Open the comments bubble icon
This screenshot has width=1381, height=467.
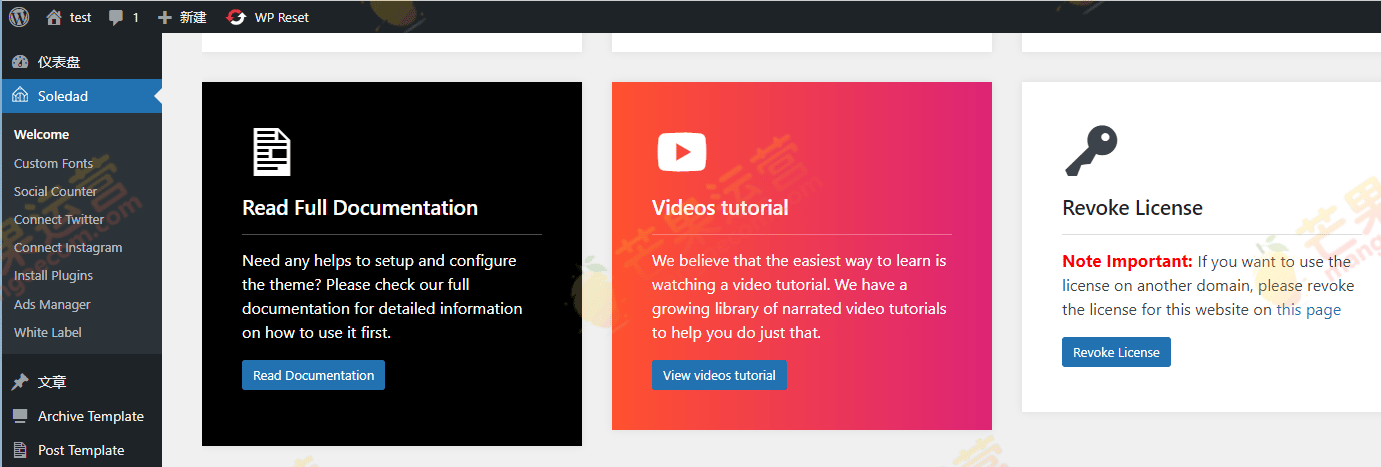[117, 17]
